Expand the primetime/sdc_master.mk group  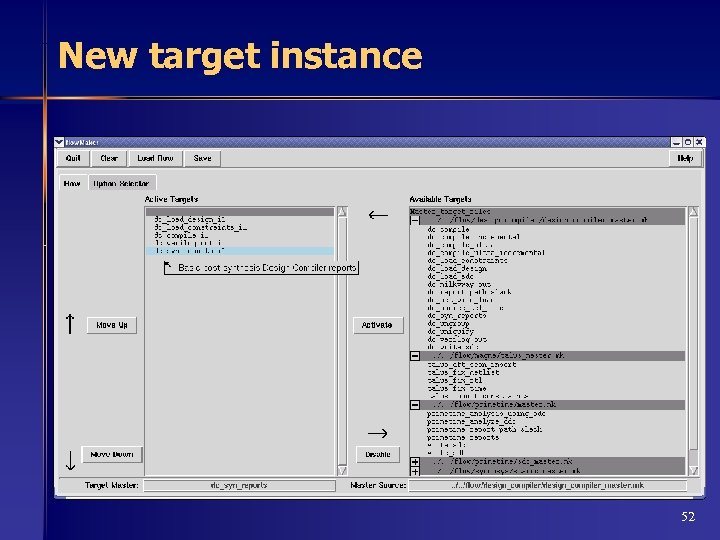(415, 462)
